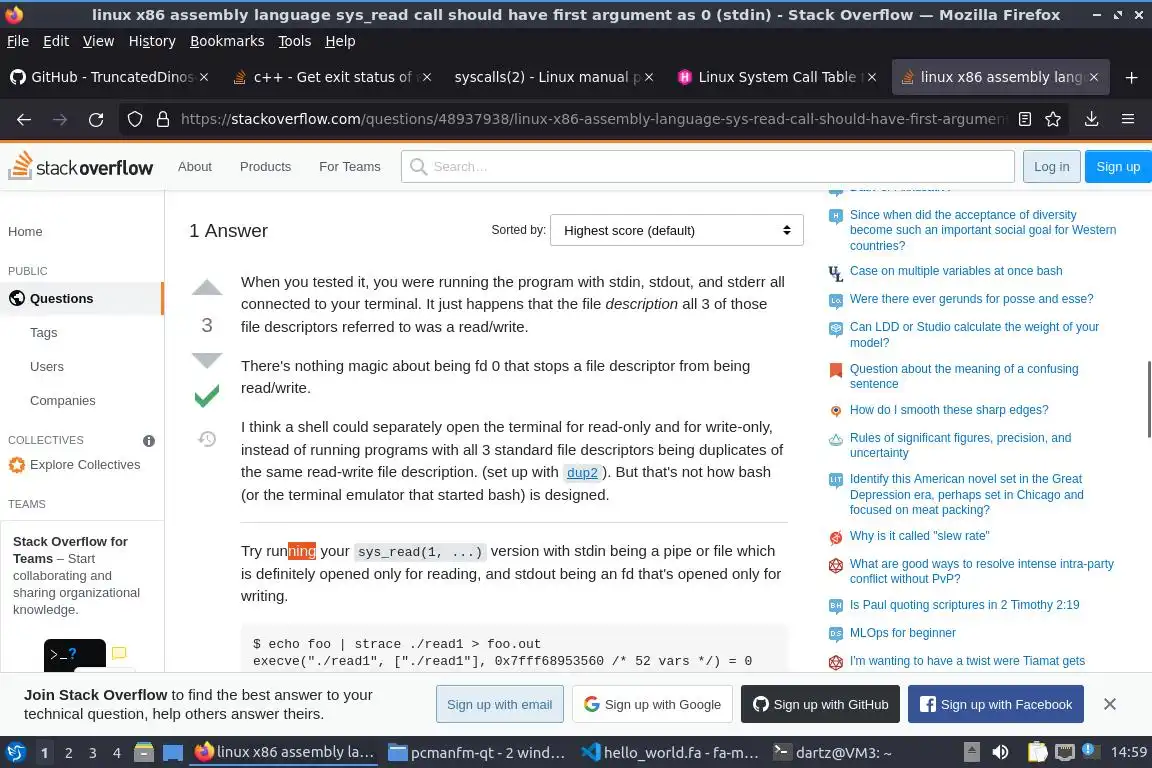The image size is (1152, 768).
Task: Close the GitHub - TruncatedDinos tab
Action: tap(204, 77)
